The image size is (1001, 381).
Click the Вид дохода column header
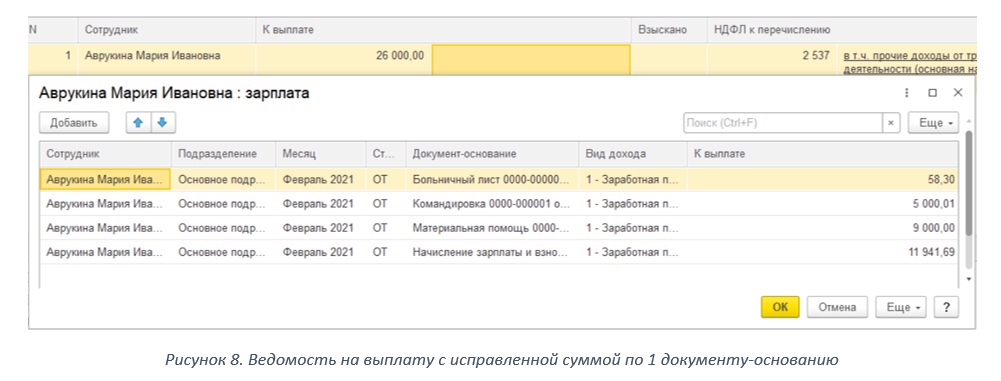633,154
